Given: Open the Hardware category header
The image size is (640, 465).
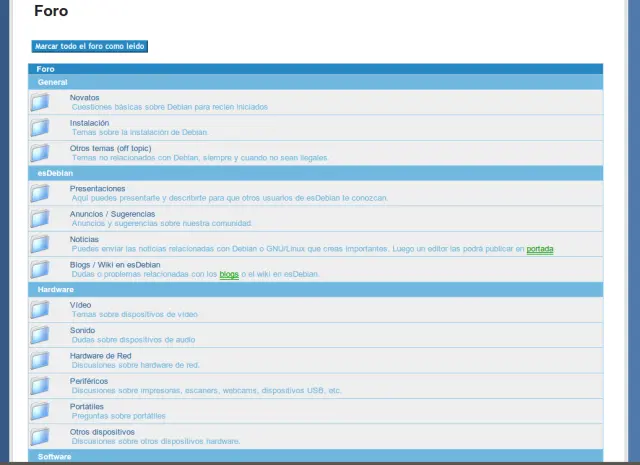Looking at the screenshot, I should 56,288.
